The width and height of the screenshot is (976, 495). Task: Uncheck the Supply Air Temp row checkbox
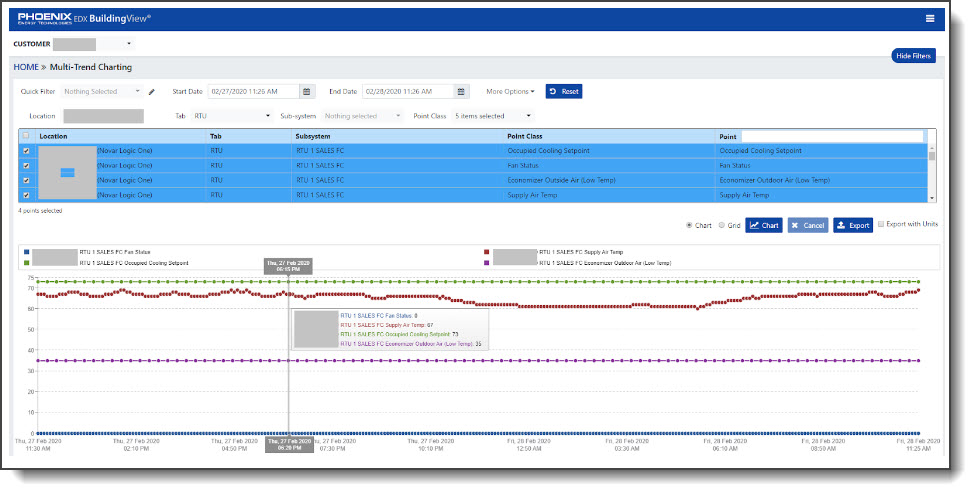pyautogui.click(x=26, y=196)
